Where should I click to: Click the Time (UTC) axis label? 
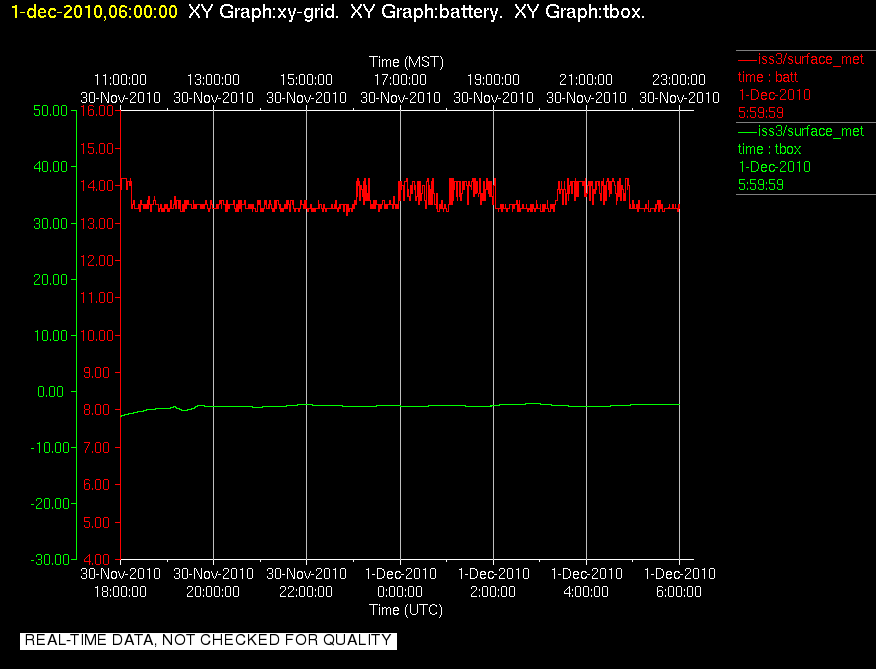[406, 610]
